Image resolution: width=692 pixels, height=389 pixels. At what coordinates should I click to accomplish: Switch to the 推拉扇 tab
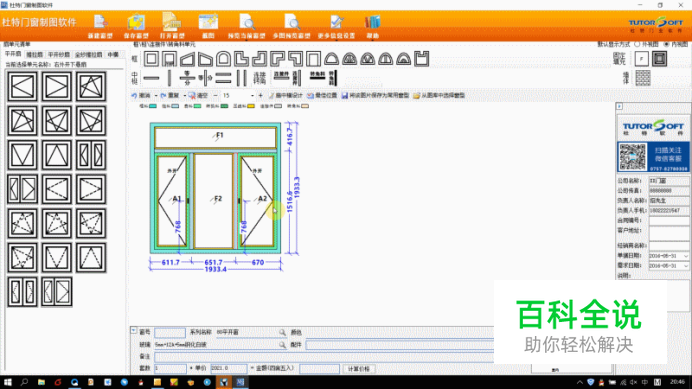34,54
